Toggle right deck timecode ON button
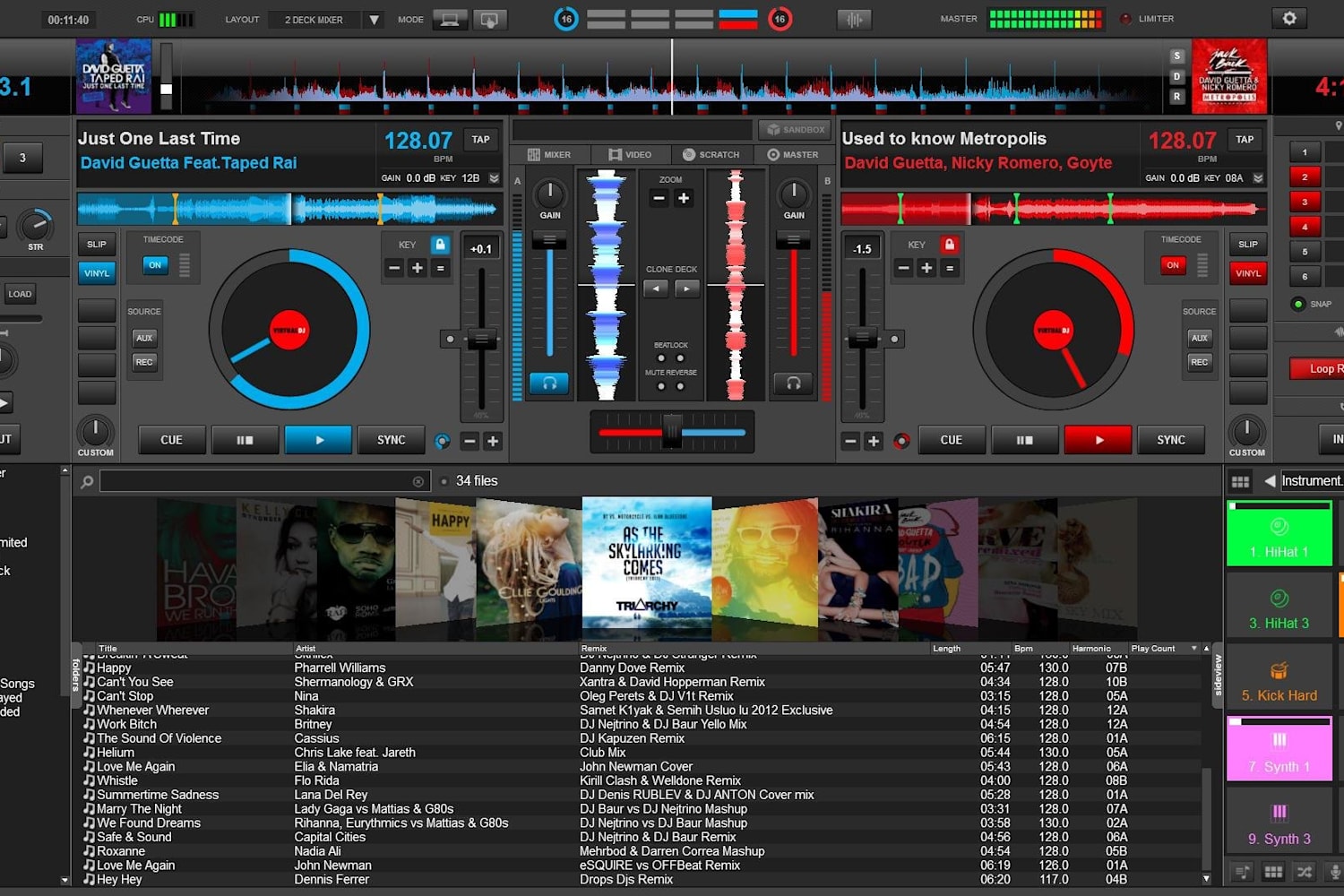The width and height of the screenshot is (1344, 896). click(1172, 265)
